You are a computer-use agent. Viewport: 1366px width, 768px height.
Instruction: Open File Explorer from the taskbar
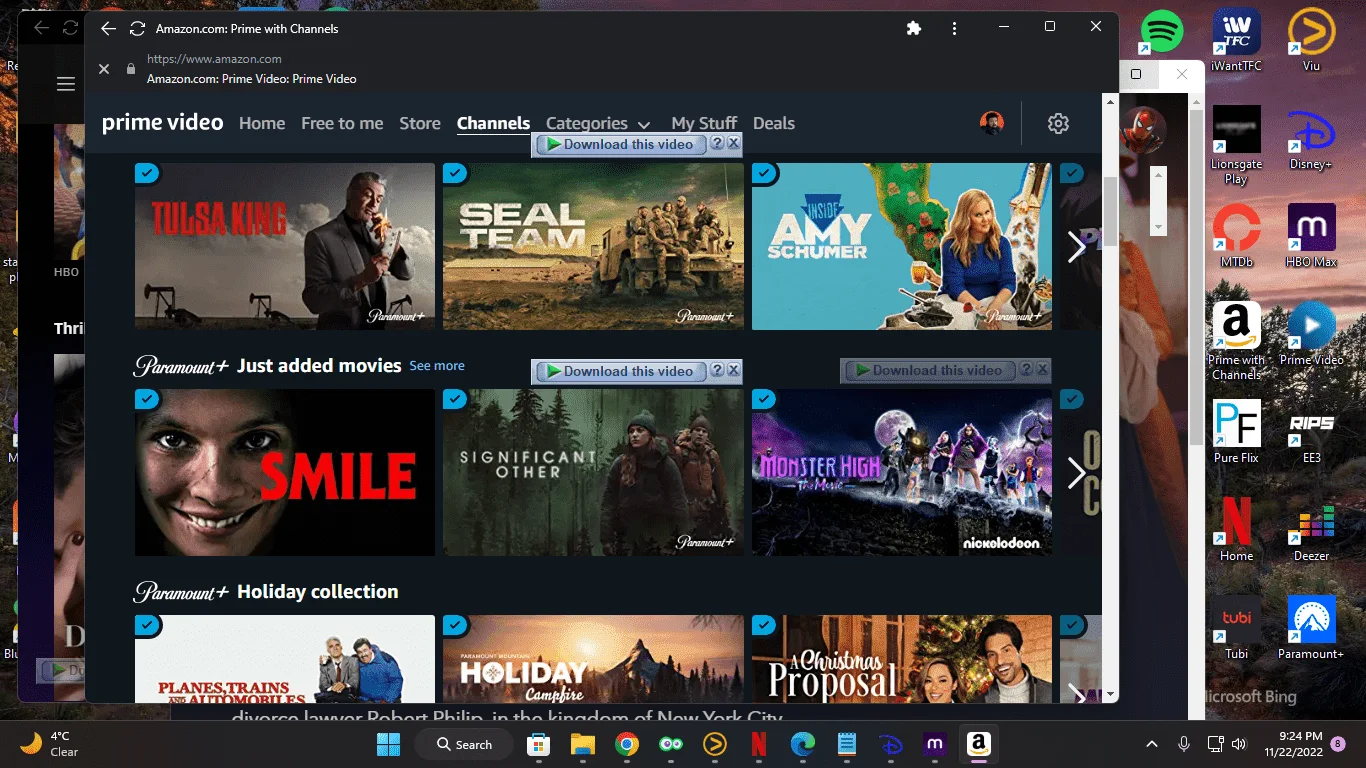coord(583,744)
